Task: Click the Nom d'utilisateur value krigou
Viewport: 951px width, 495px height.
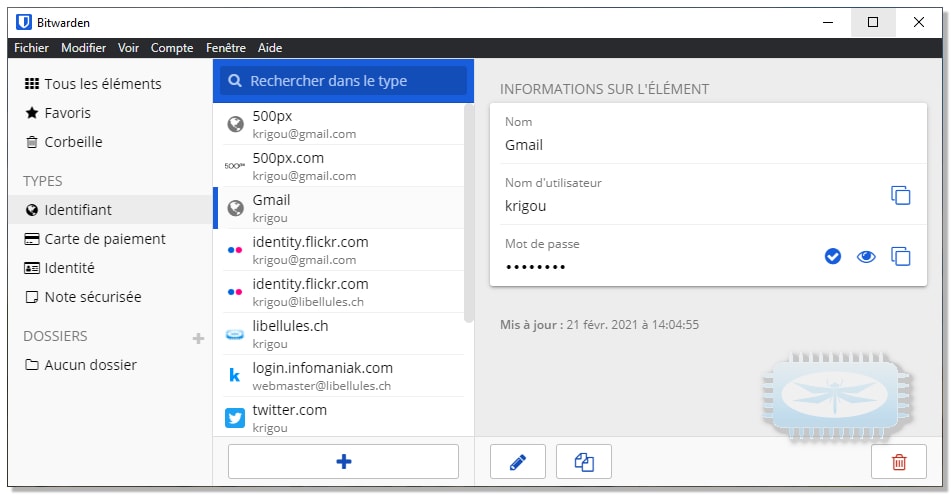Action: 526,206
